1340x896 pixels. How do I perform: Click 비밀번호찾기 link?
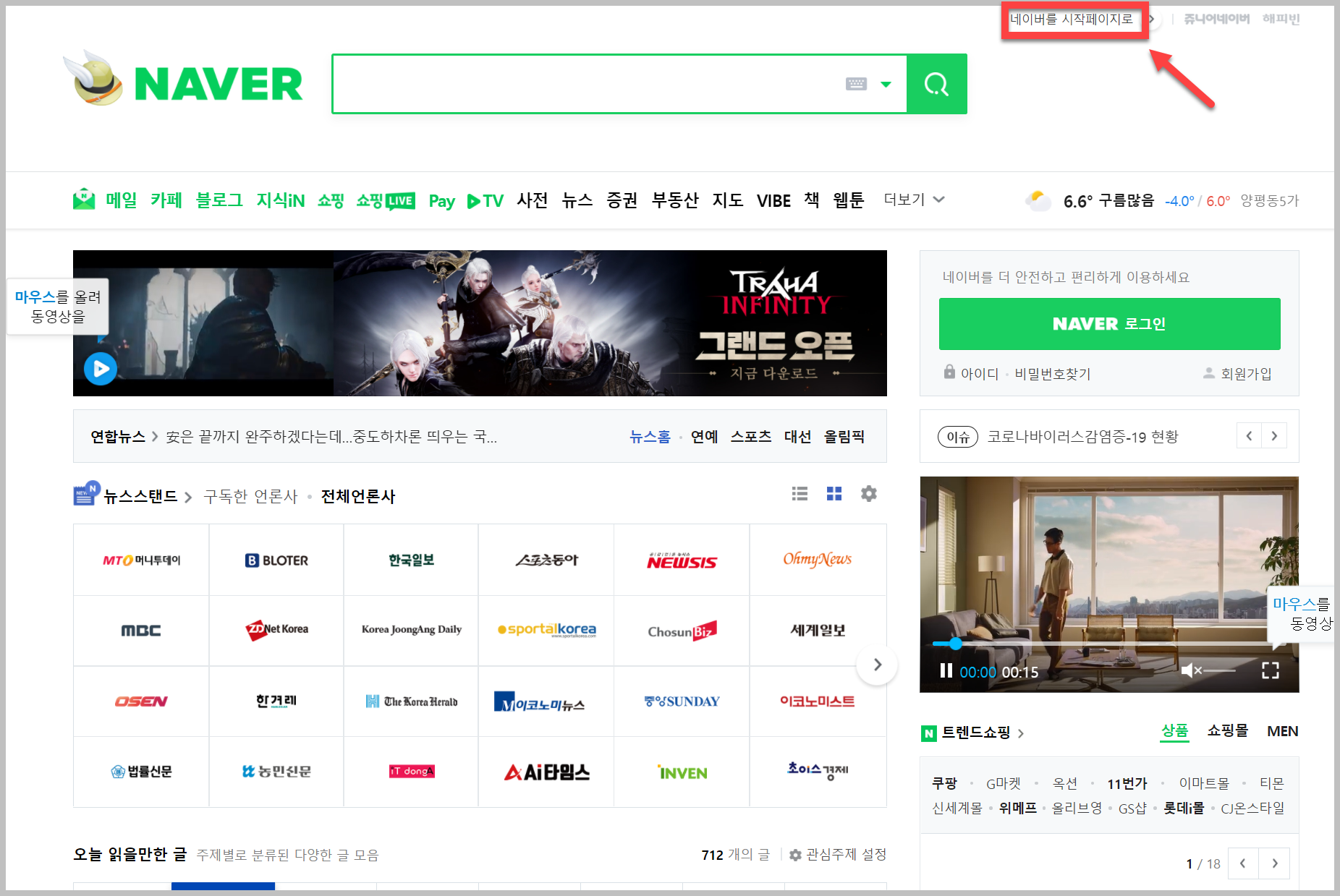[1052, 374]
